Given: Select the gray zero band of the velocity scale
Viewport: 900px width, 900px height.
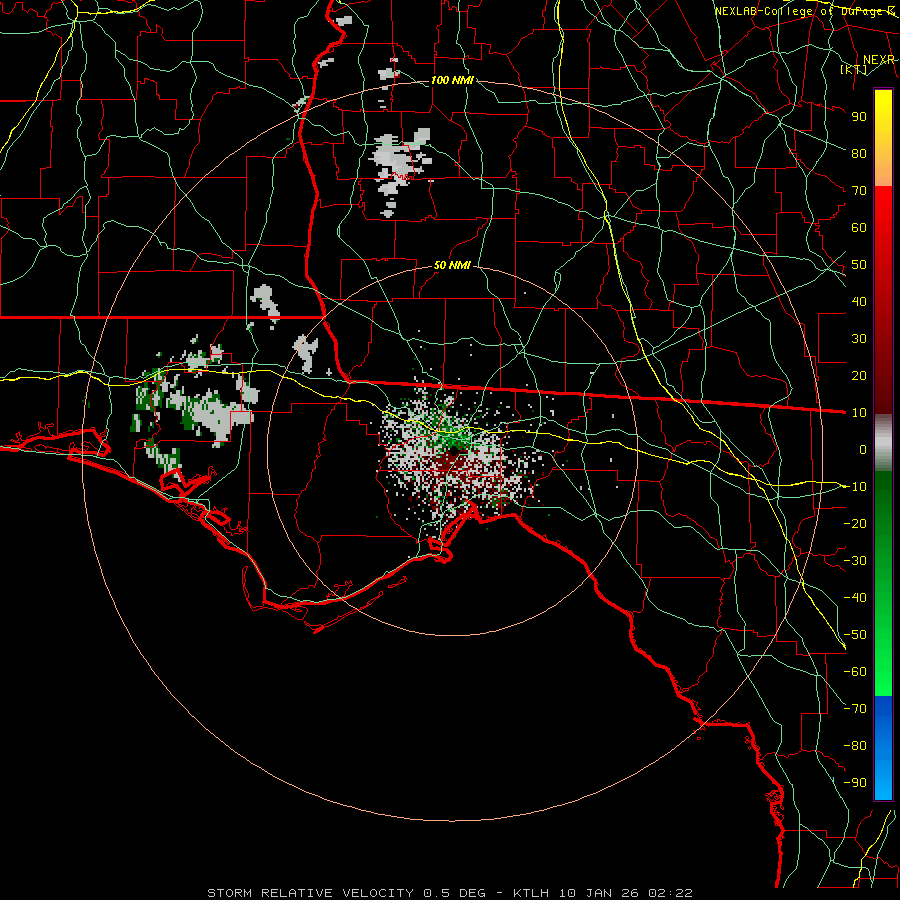Looking at the screenshot, I should tap(883, 443).
